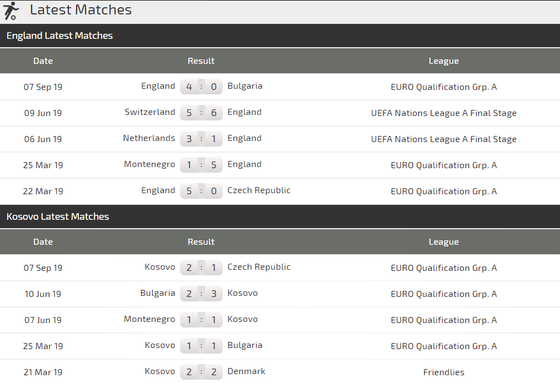Click the Montenegro 1:5 England score box
Screen dimensions: 560x383
pyautogui.click(x=201, y=165)
